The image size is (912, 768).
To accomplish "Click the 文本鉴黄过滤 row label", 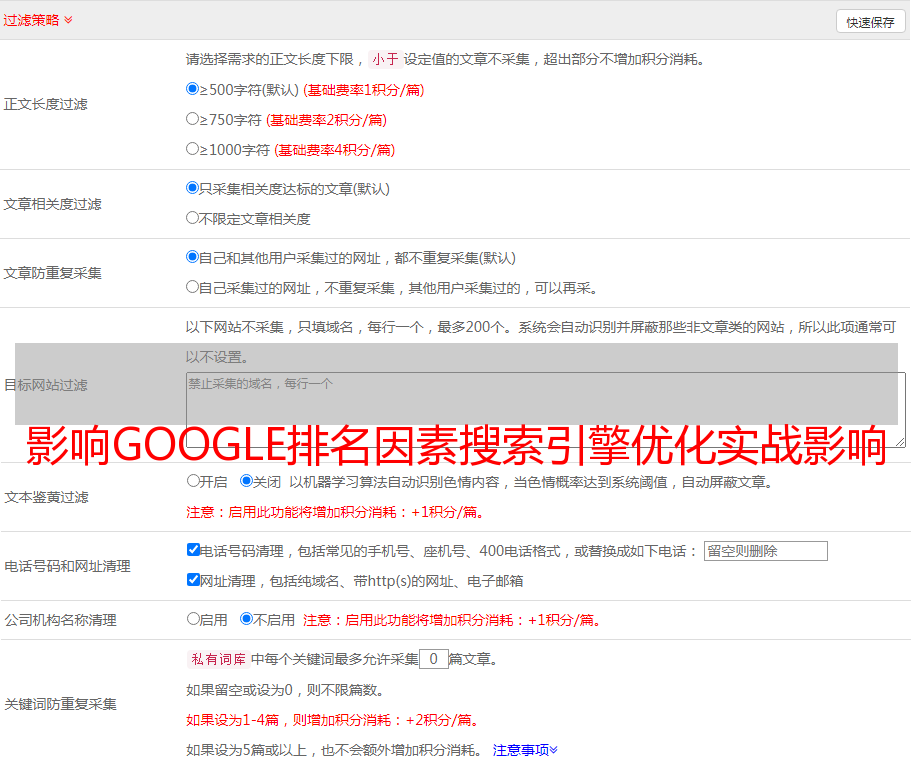I will pyautogui.click(x=47, y=497).
